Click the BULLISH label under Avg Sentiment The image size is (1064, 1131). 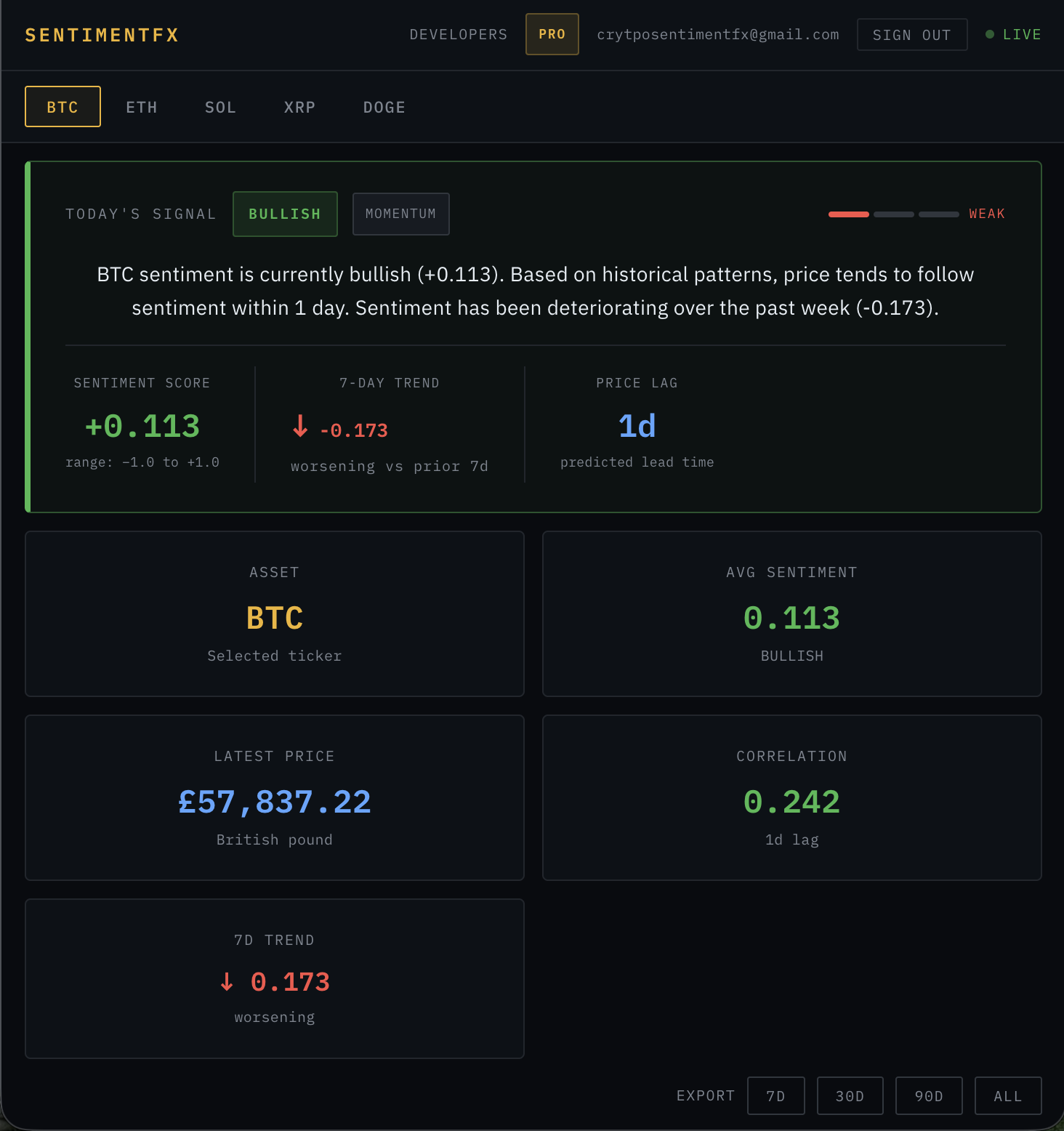click(x=792, y=656)
